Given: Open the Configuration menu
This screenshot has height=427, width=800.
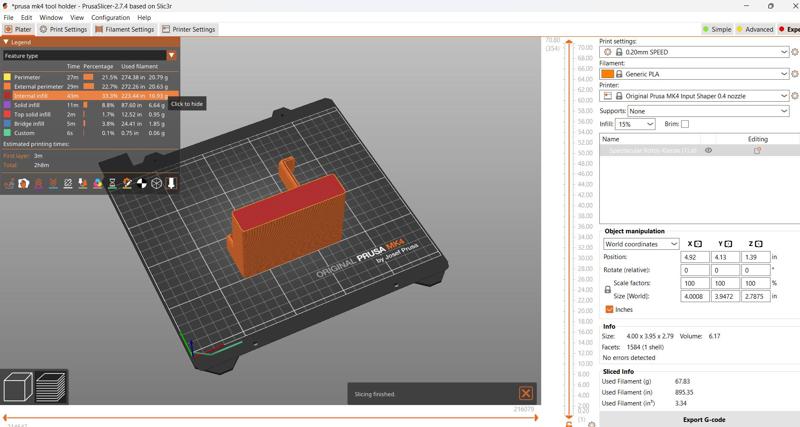Looking at the screenshot, I should click(x=110, y=18).
